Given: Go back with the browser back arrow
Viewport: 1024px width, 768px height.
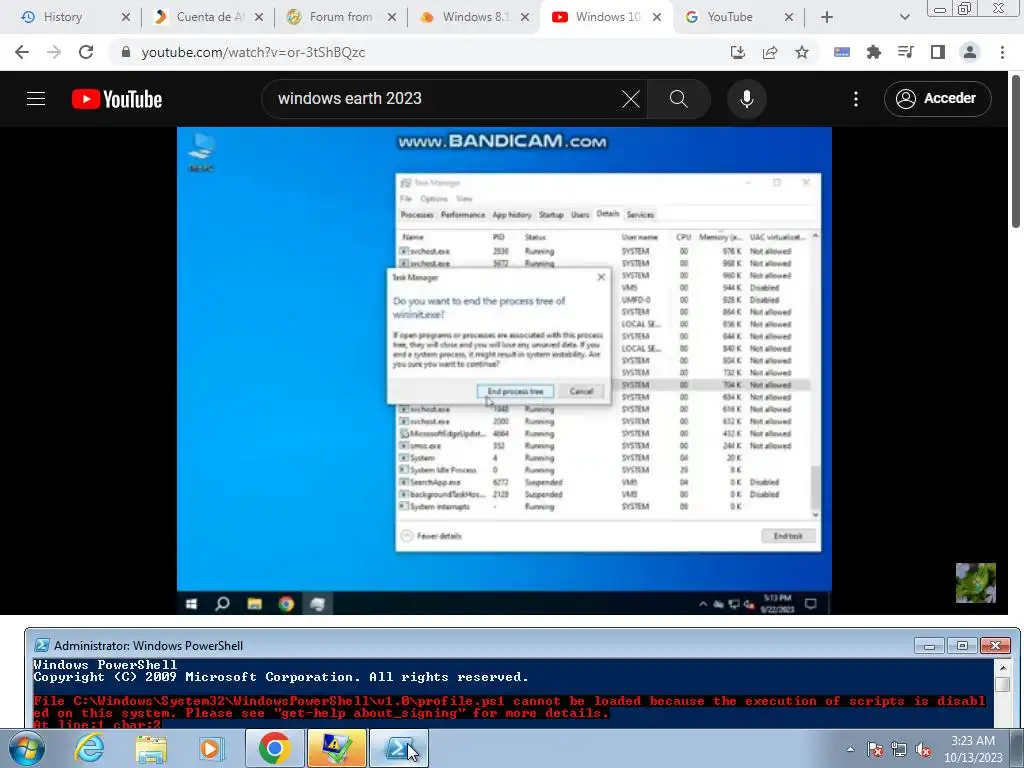Looking at the screenshot, I should tap(22, 52).
